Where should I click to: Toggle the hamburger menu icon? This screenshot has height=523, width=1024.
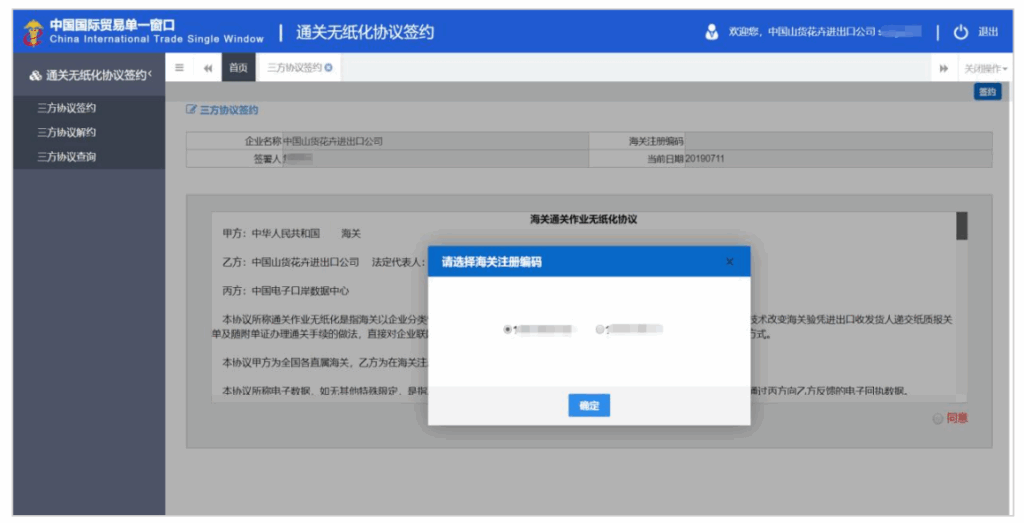[x=180, y=68]
